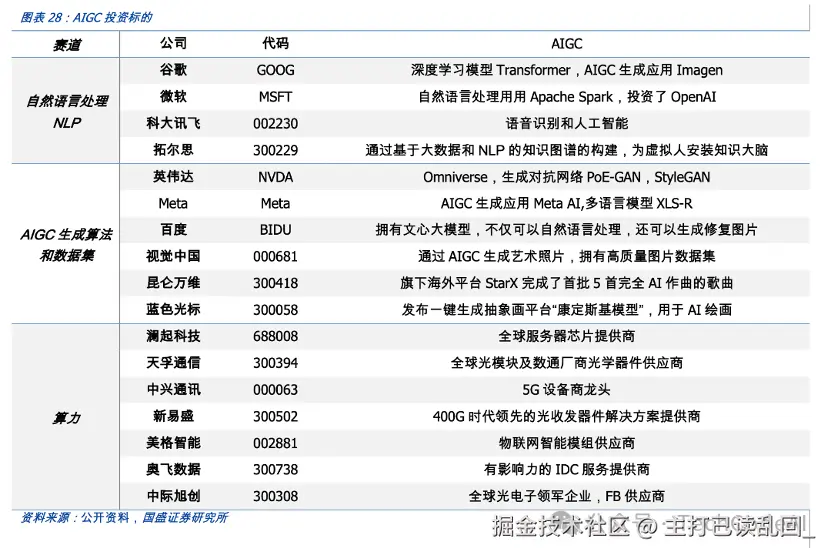Viewport: 832px width, 556px height.
Task: Click 'Meta' in the company column
Action: 174,203
